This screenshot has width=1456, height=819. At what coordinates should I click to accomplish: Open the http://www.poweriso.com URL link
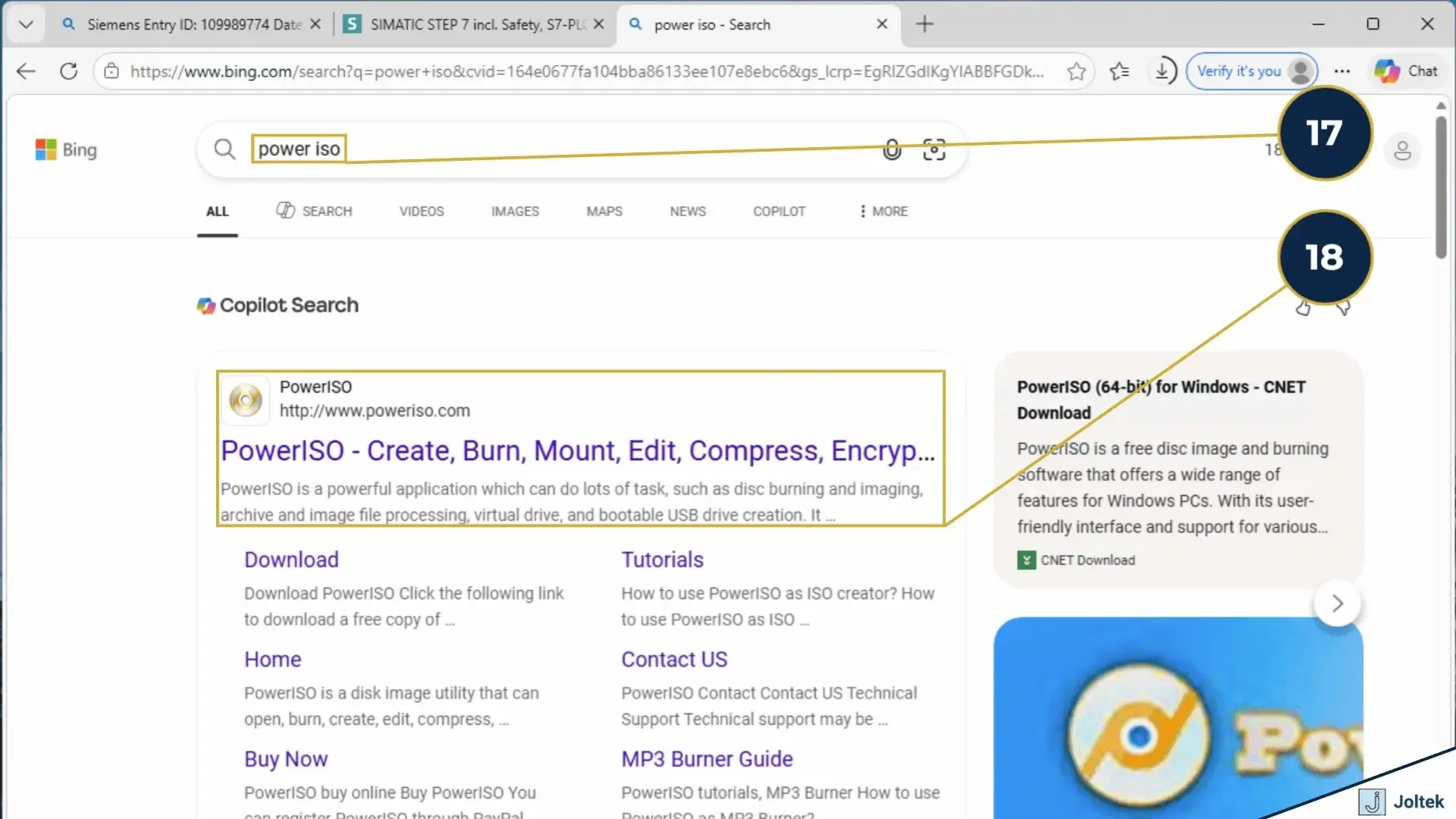[375, 411]
